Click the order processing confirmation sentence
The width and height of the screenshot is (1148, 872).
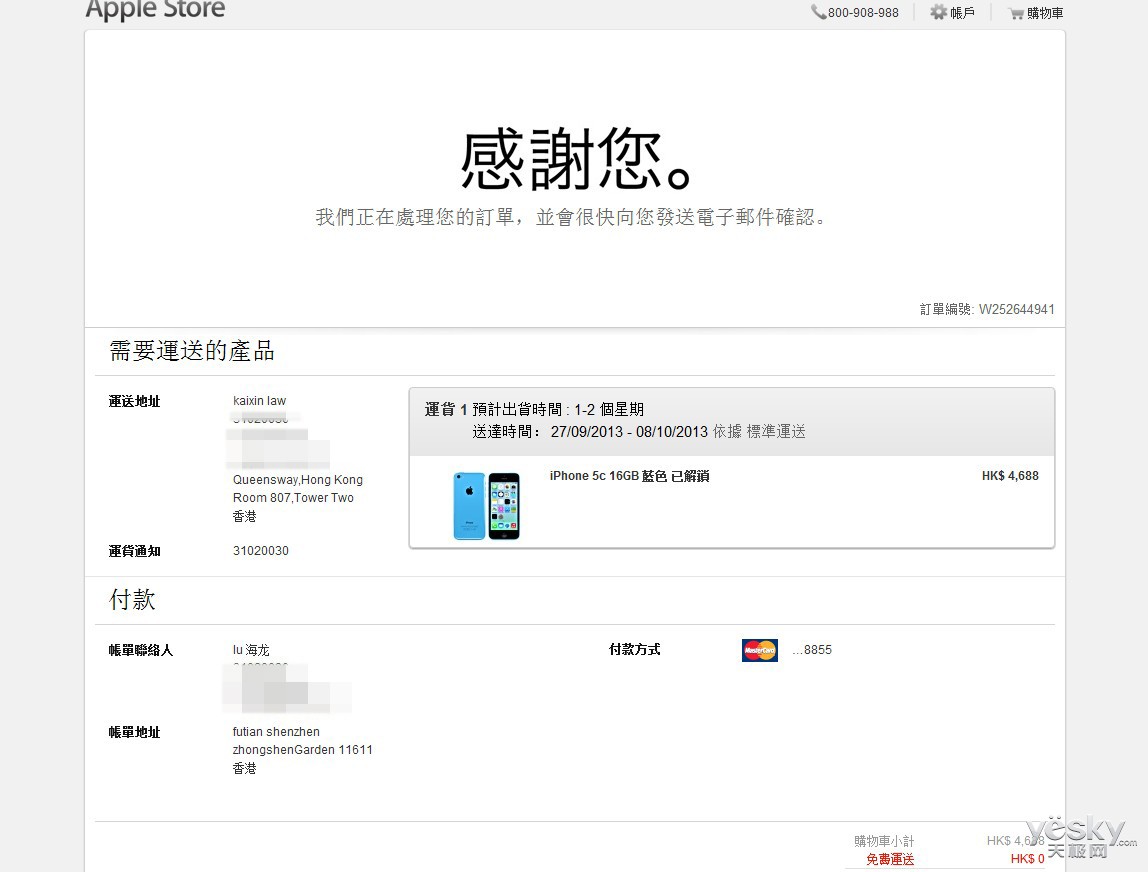click(571, 217)
